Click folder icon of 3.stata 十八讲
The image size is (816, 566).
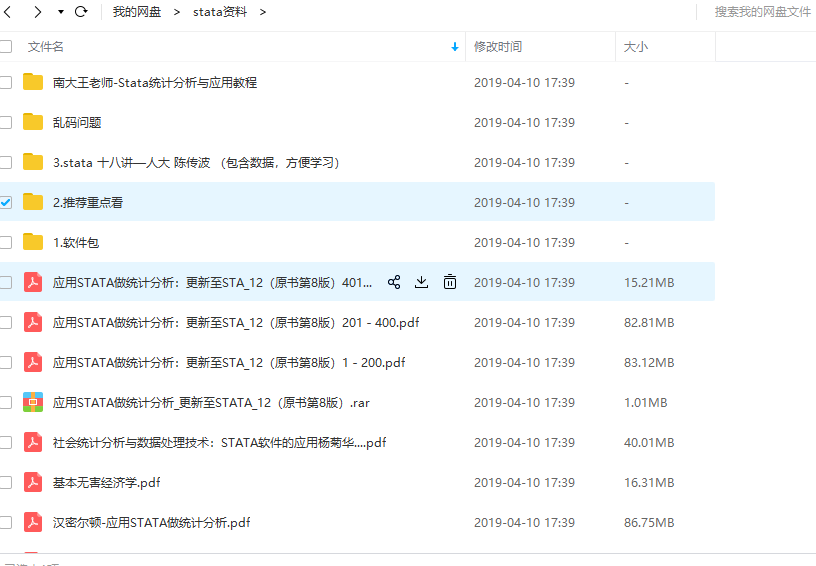(x=33, y=162)
